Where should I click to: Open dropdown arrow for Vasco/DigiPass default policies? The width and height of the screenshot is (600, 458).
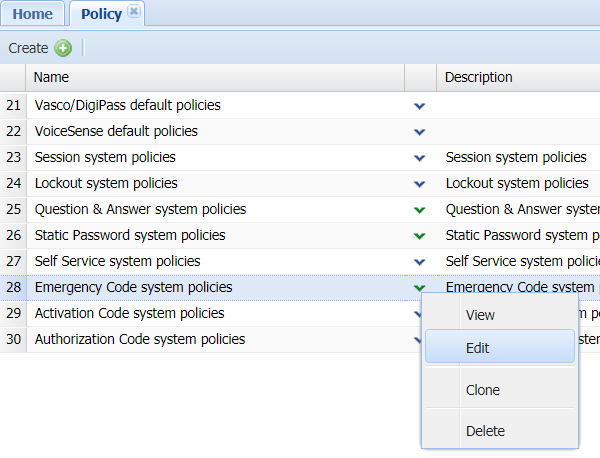(420, 105)
